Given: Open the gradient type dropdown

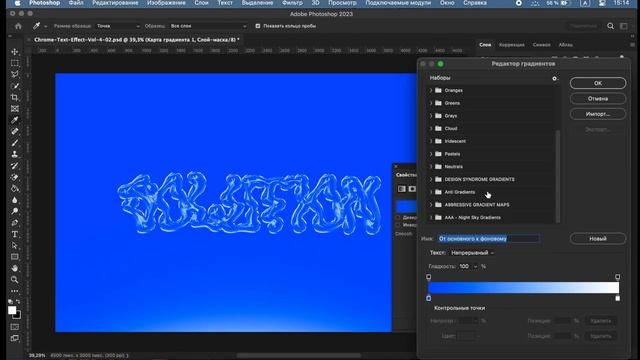Looking at the screenshot, I should point(473,253).
